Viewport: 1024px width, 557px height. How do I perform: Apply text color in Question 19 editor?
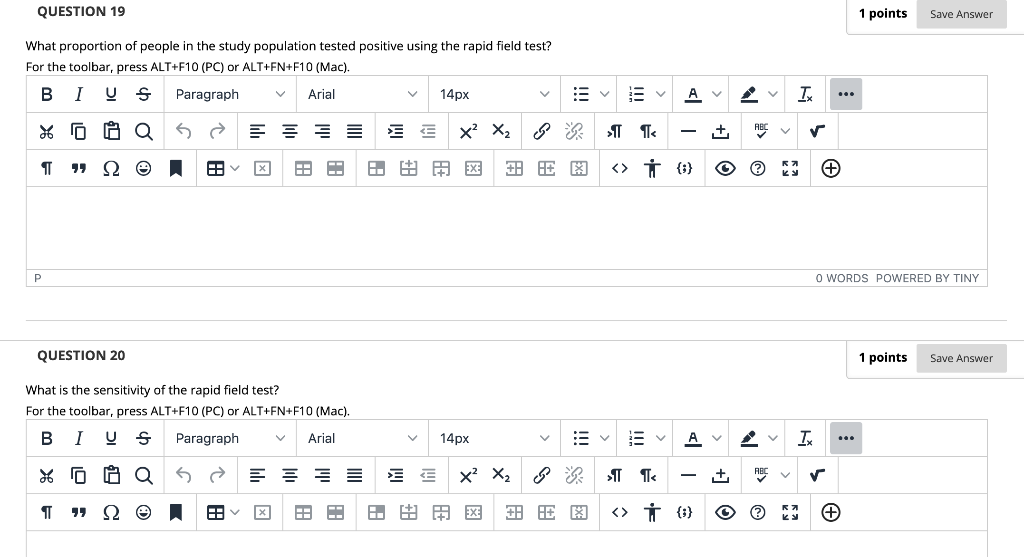click(x=693, y=94)
